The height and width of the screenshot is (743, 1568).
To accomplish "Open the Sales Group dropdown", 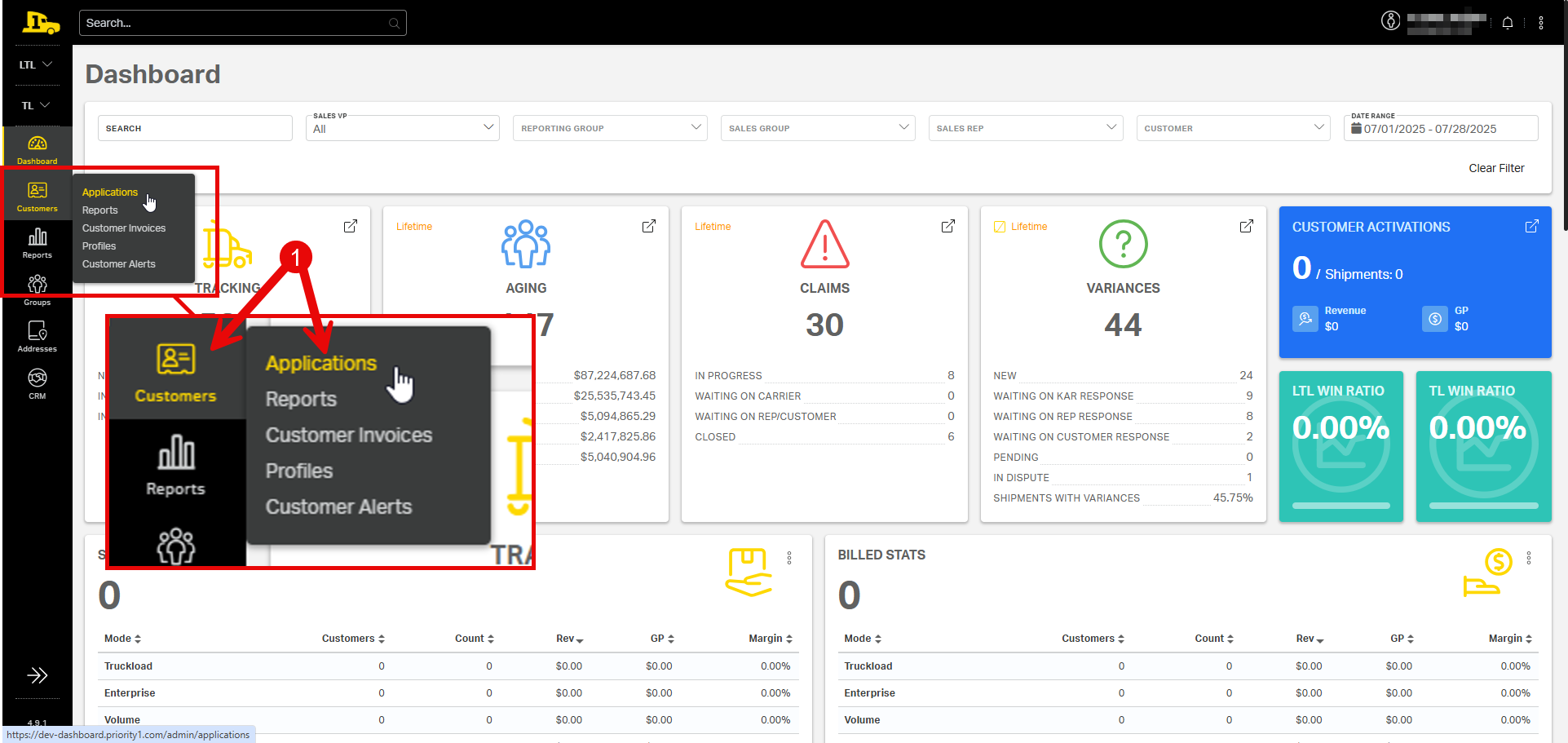I will point(818,128).
